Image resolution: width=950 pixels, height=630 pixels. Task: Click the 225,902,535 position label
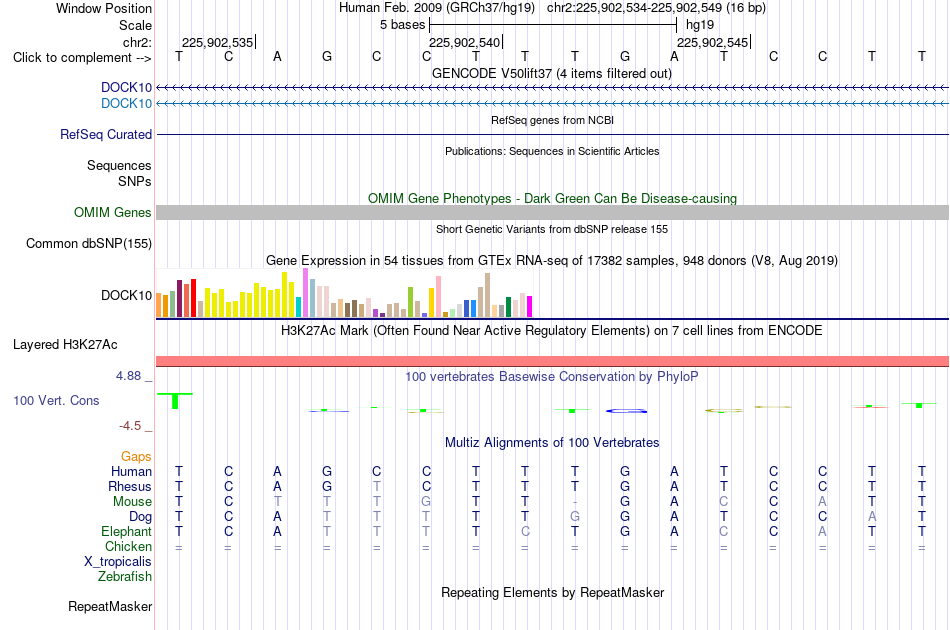[218, 43]
